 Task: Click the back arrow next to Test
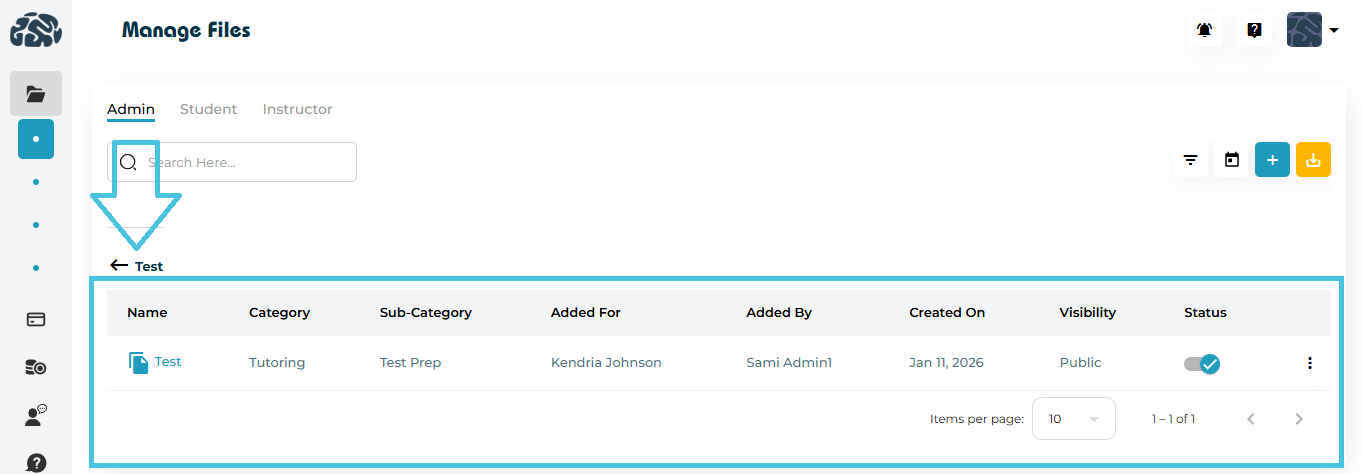(120, 266)
